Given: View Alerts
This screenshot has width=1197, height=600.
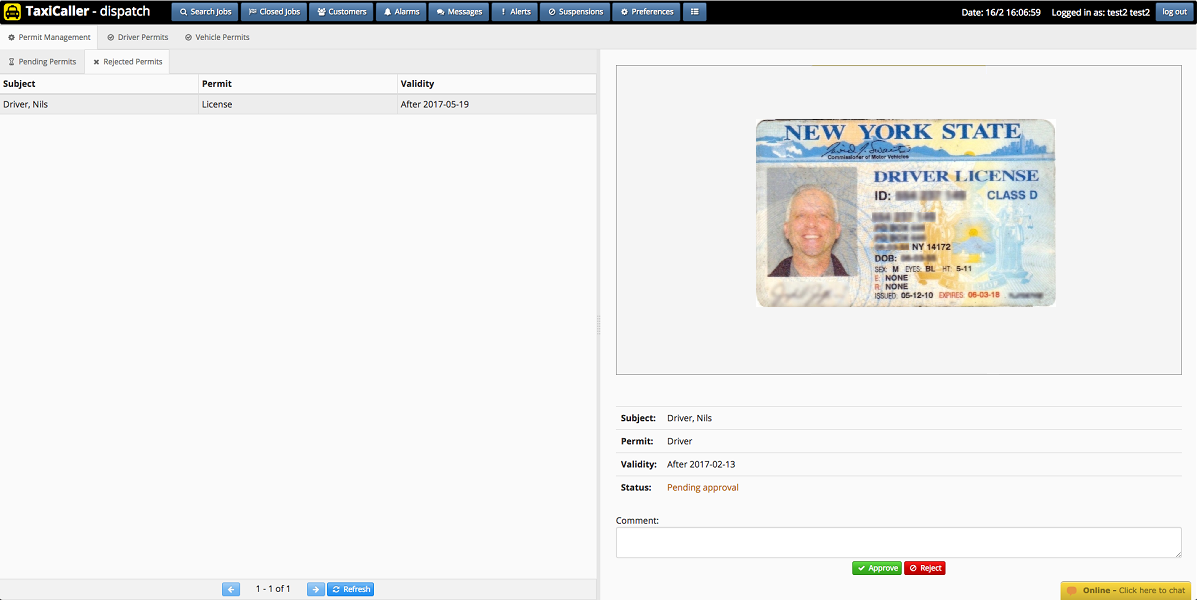Looking at the screenshot, I should click(515, 12).
